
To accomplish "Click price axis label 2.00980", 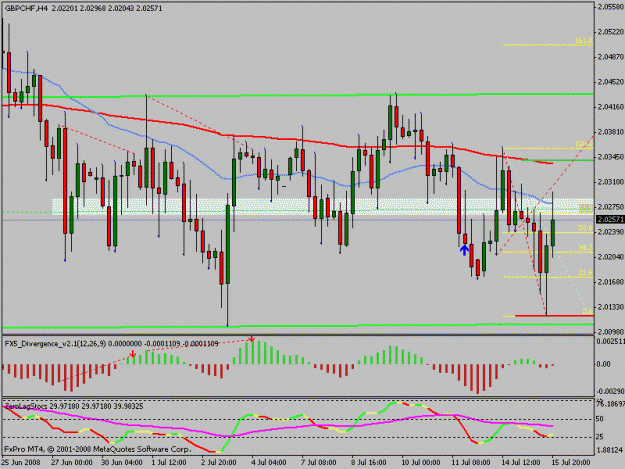I will tap(611, 332).
